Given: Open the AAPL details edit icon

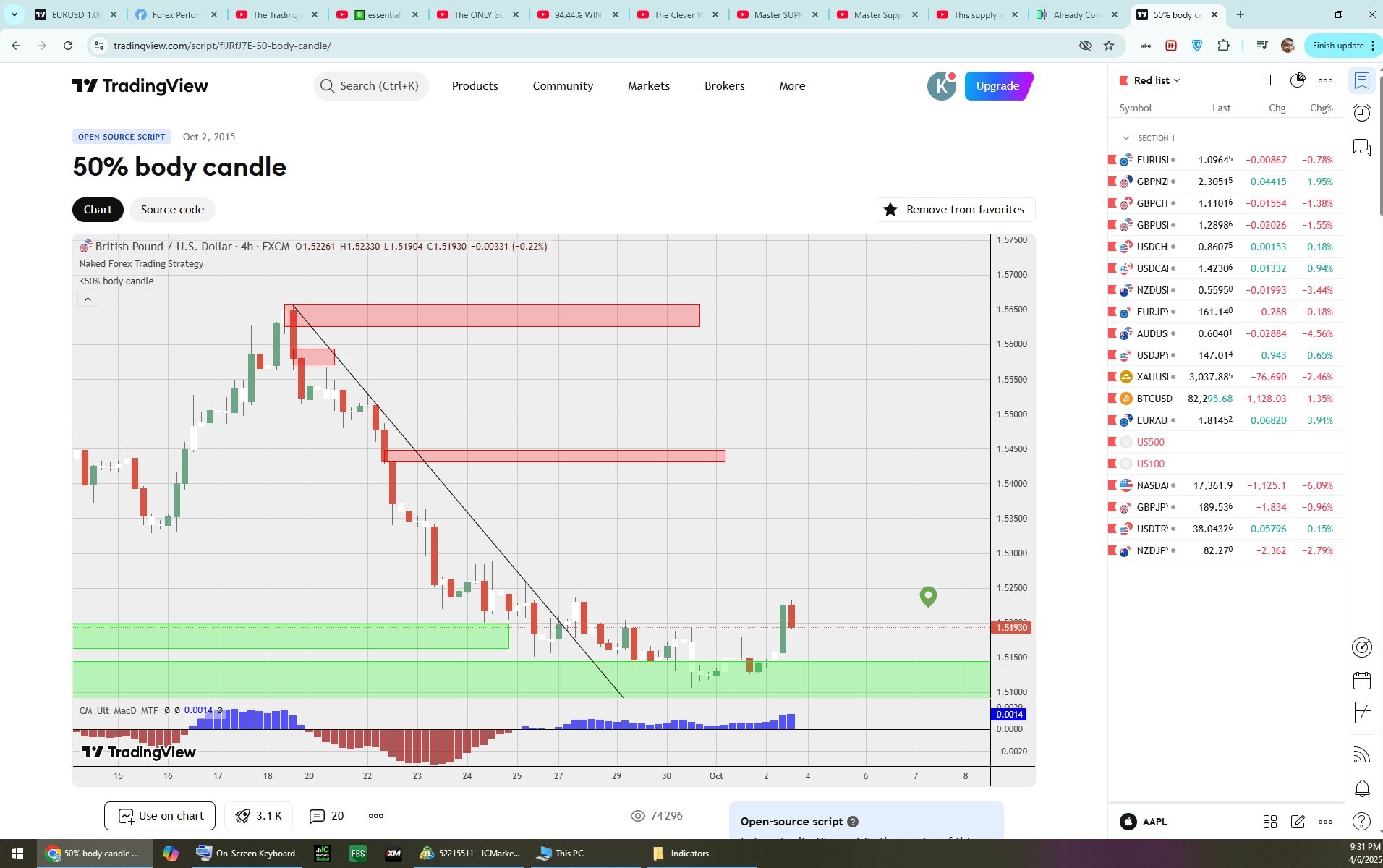Looking at the screenshot, I should (1298, 822).
